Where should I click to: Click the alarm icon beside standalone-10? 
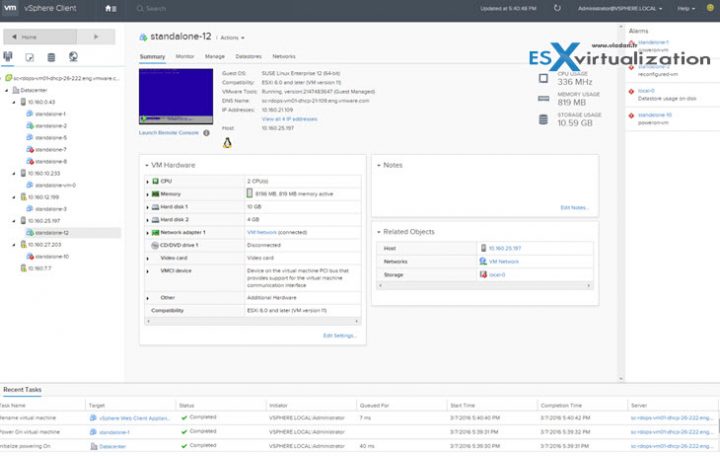pos(631,115)
